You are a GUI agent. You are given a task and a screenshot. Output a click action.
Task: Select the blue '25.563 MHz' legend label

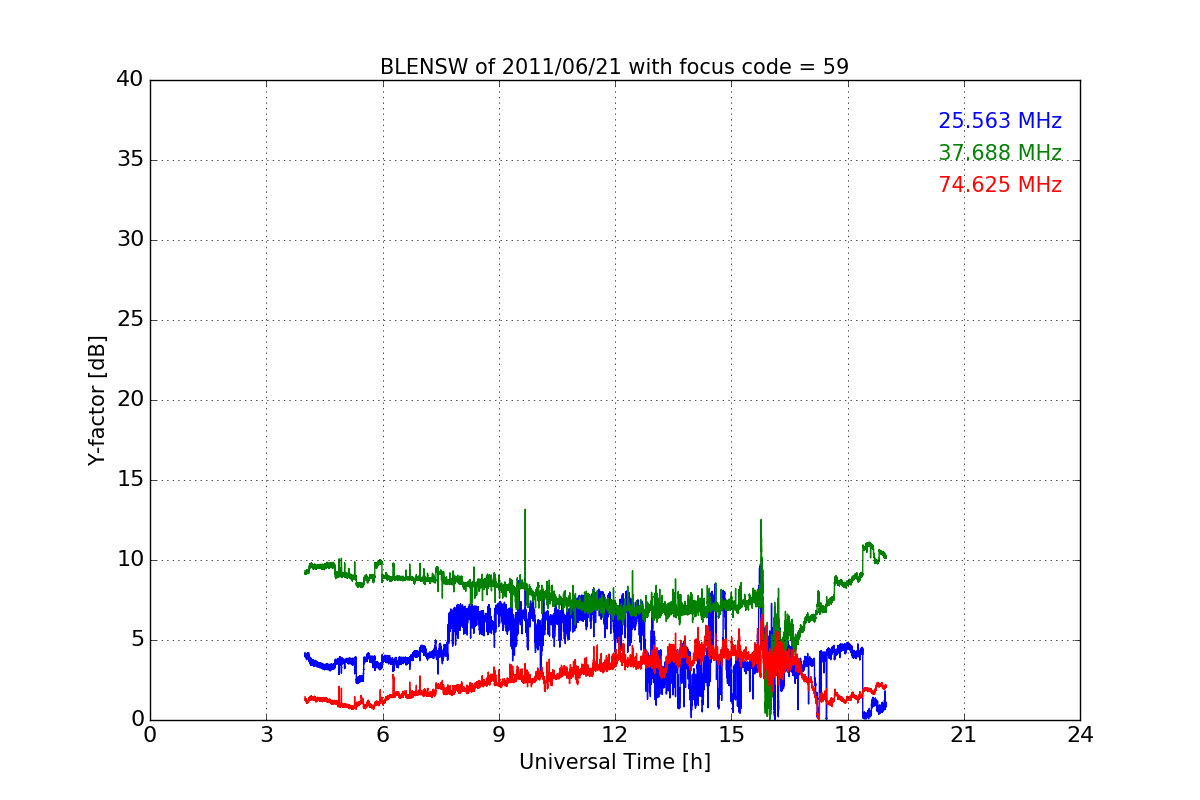[1000, 121]
